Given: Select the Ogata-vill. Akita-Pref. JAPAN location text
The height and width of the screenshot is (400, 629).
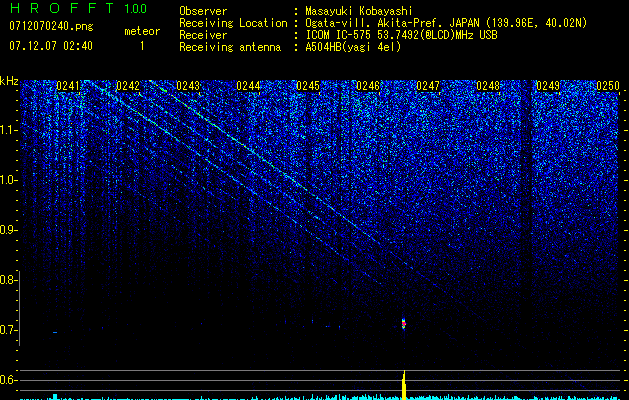Looking at the screenshot, I should point(446,23).
